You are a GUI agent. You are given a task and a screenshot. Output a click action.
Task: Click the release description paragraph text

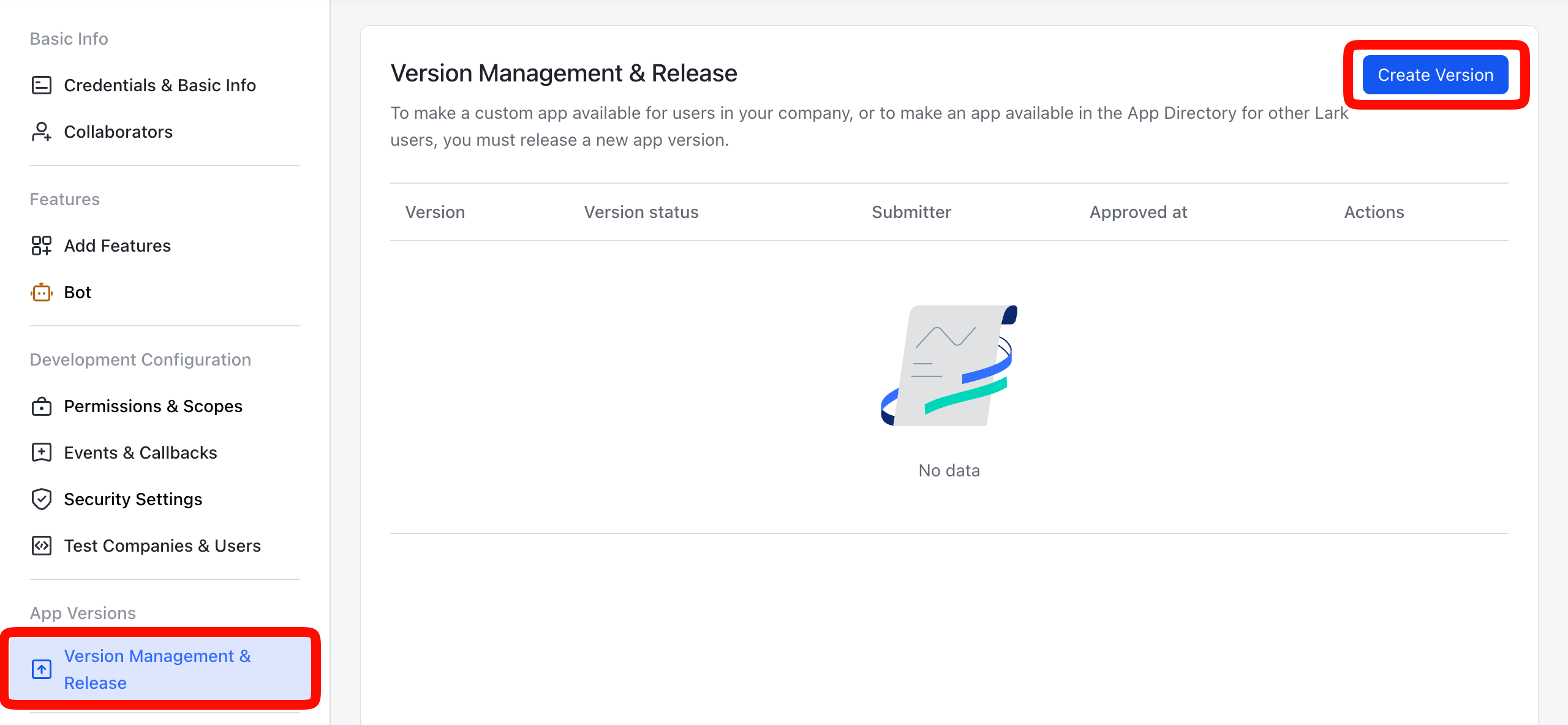(869, 126)
